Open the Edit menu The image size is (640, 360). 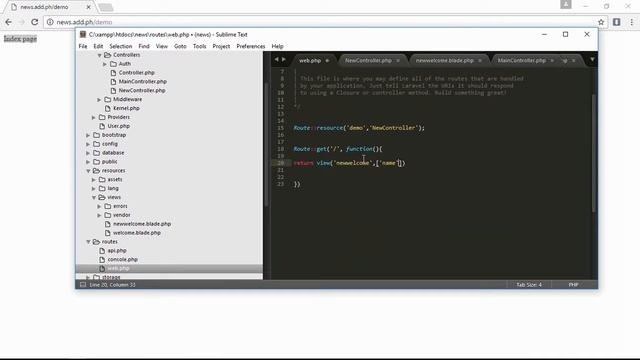(x=98, y=46)
